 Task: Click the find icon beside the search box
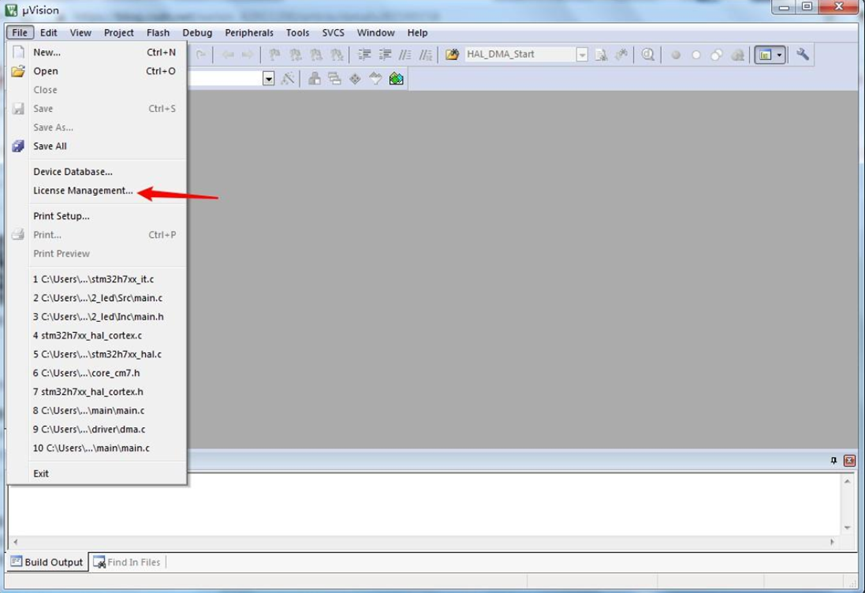click(x=601, y=54)
